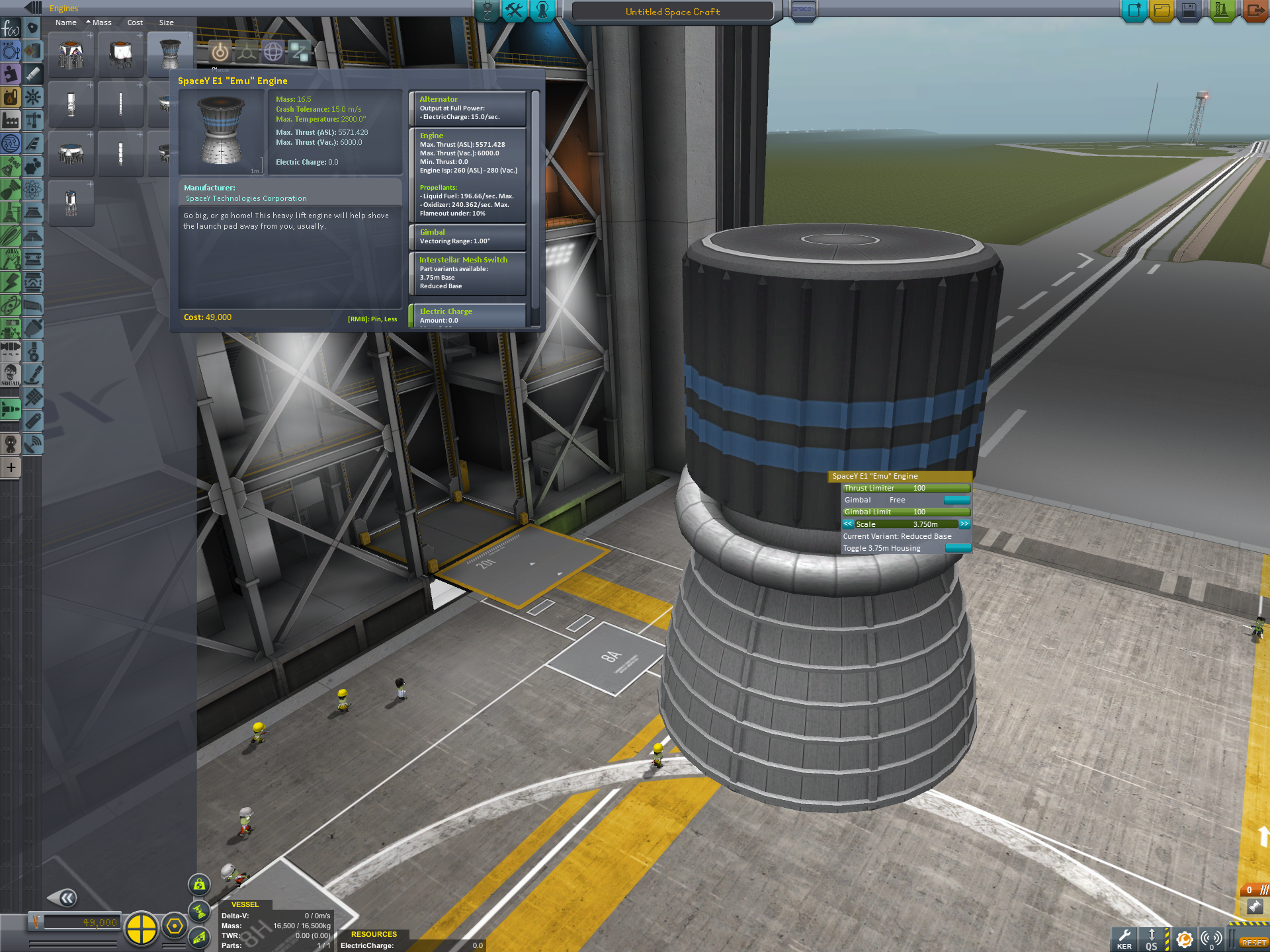Select the Filter by Function category
The height and width of the screenshot is (952, 1270).
click(11, 29)
